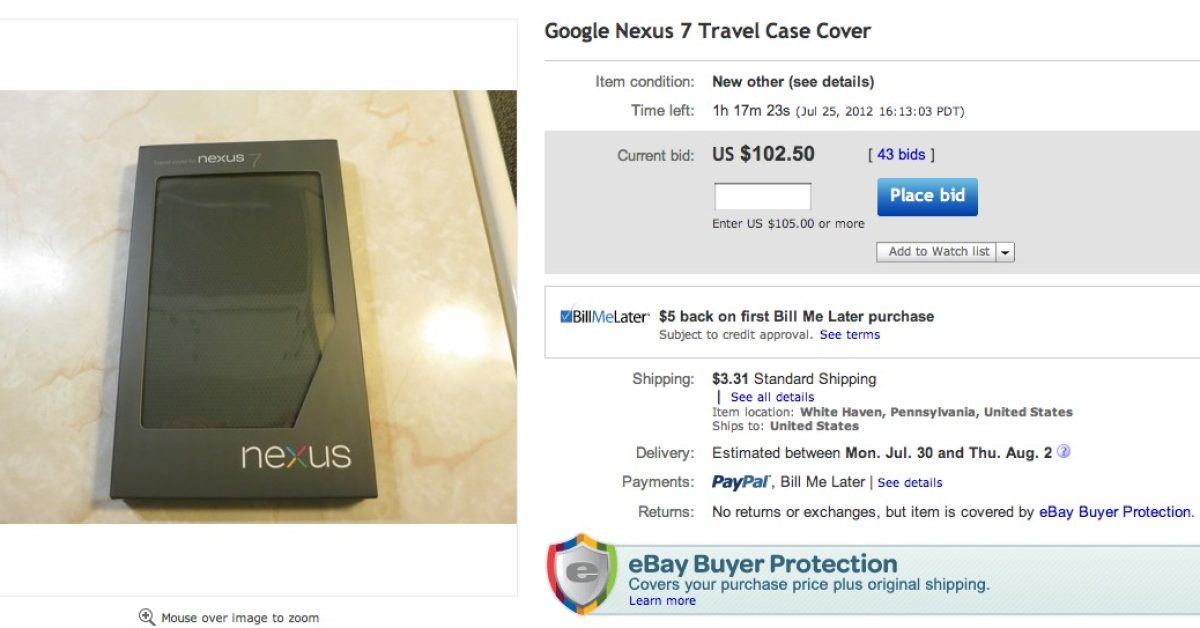Click the Google Nexus 7 Travel Case Cover title

[707, 31]
